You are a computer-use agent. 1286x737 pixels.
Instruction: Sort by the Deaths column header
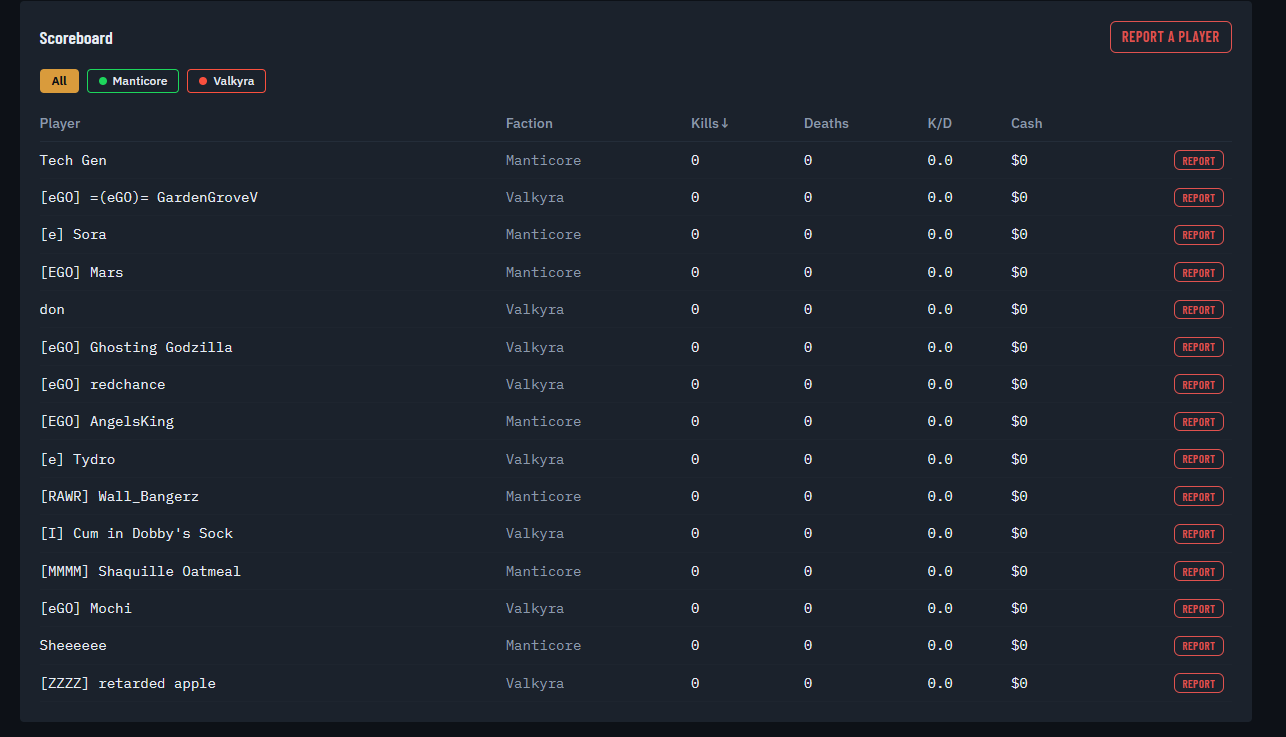826,123
